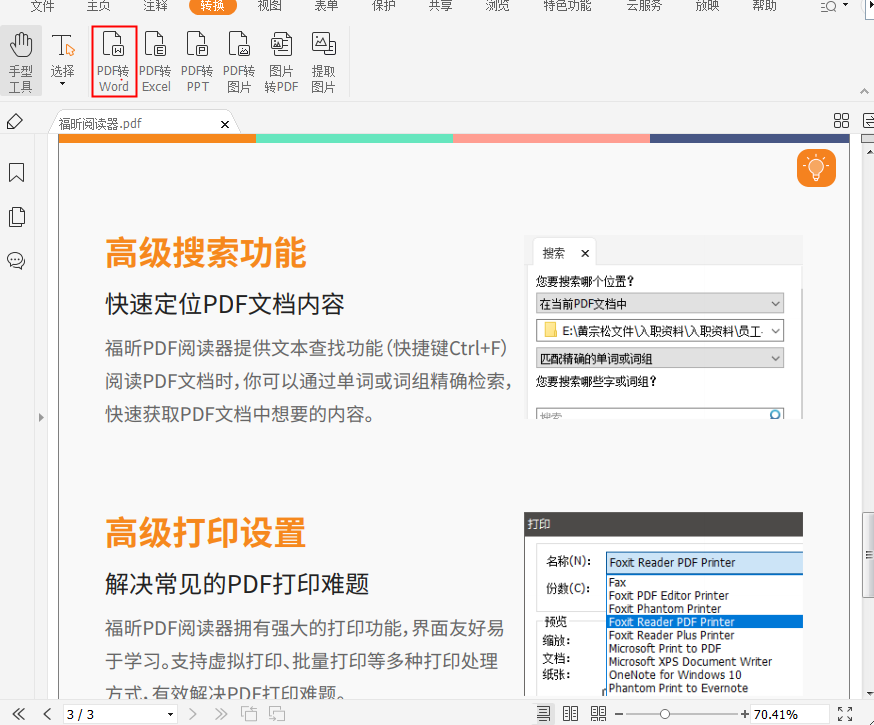
Task: Switch to the 视图 ribbon tab
Action: coord(268,8)
